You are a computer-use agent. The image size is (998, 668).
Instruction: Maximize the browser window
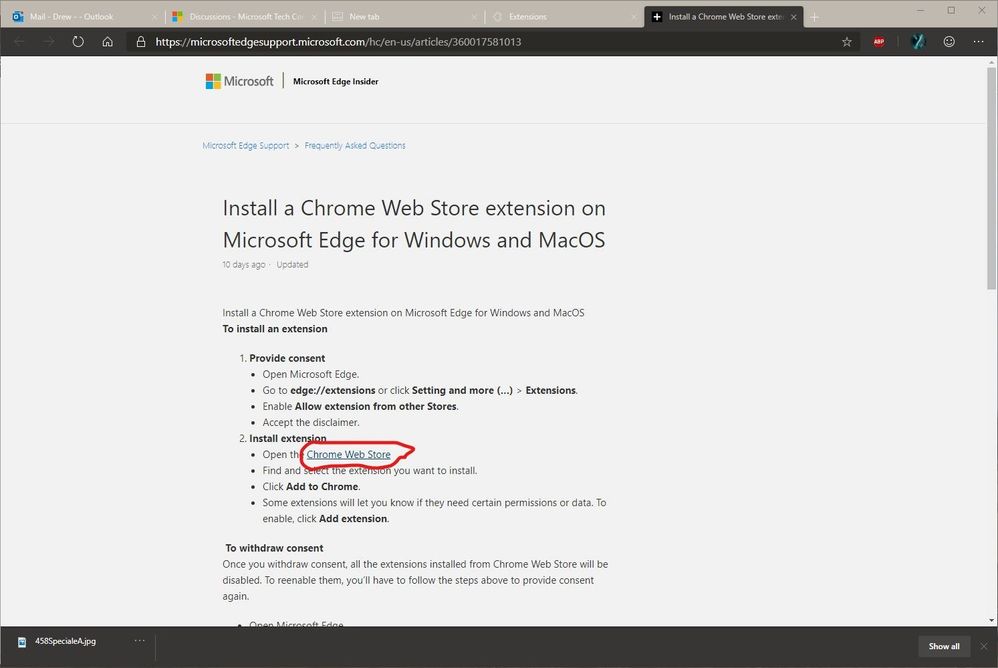(x=951, y=10)
